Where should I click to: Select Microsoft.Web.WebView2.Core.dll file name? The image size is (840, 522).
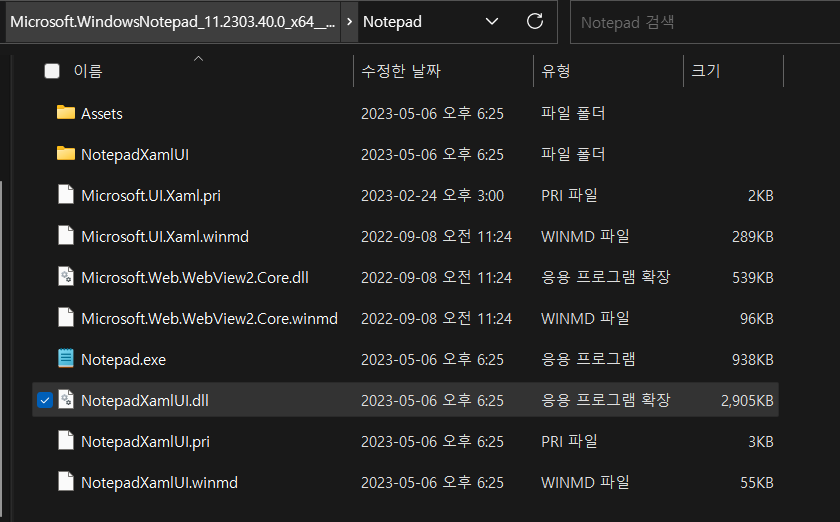[x=194, y=278]
